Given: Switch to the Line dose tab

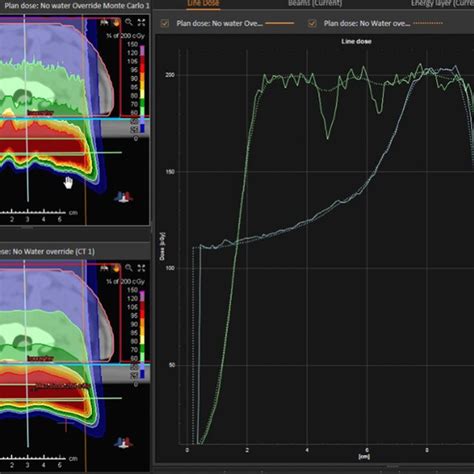Looking at the screenshot, I should pyautogui.click(x=203, y=3).
